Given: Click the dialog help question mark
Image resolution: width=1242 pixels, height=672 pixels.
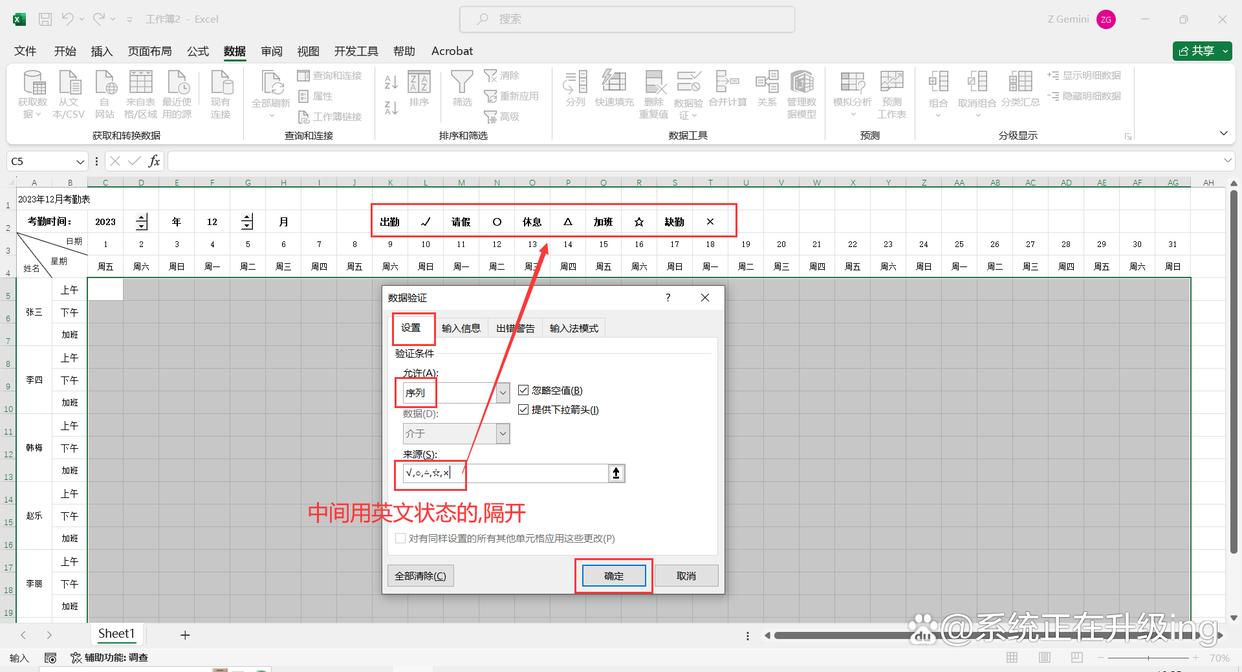Looking at the screenshot, I should point(668,298).
